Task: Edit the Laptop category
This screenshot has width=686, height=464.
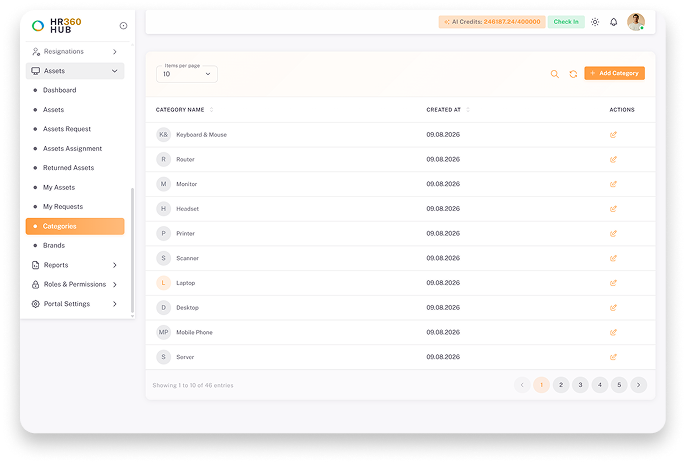Action: click(x=613, y=283)
